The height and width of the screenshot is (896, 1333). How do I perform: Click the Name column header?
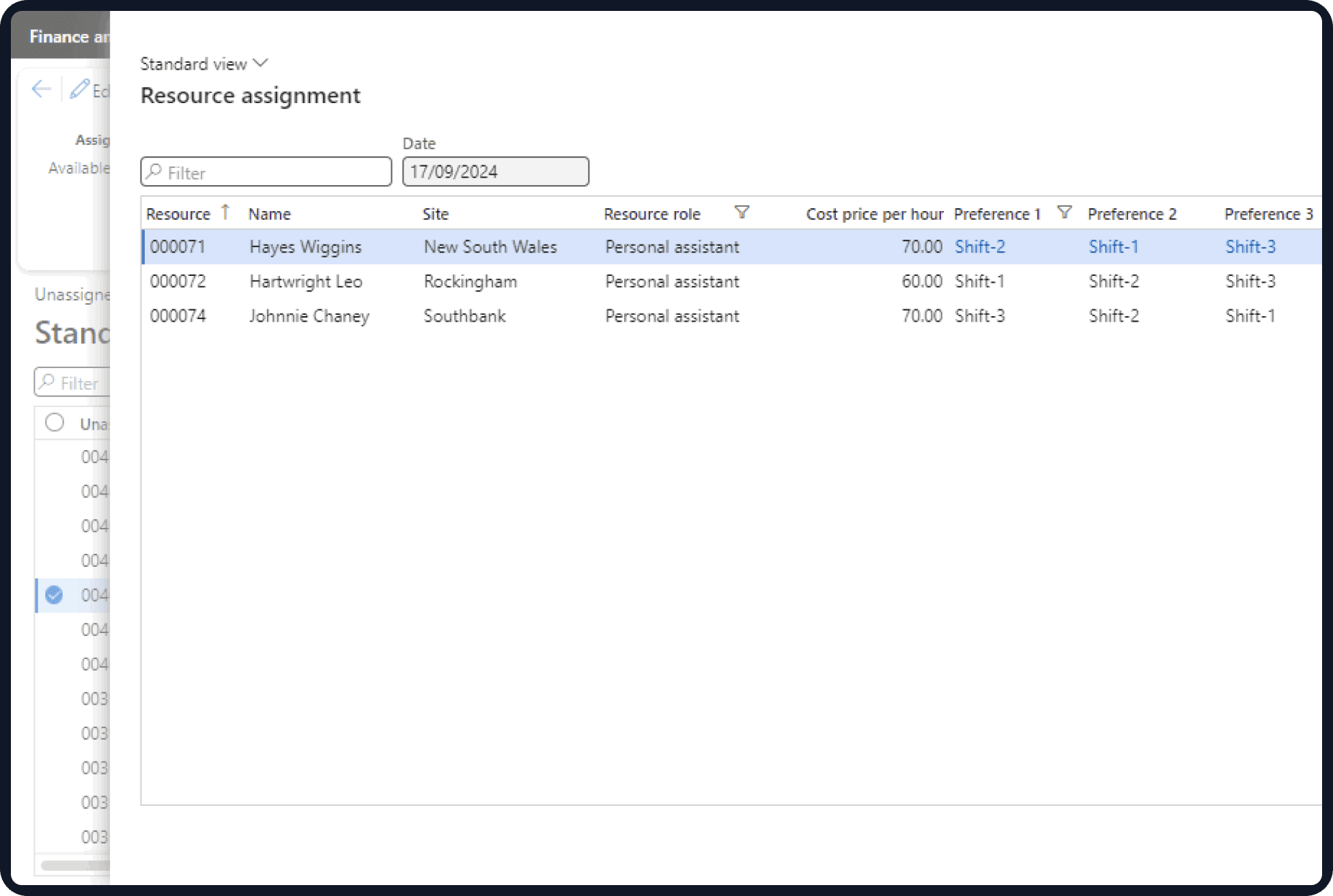pos(270,214)
